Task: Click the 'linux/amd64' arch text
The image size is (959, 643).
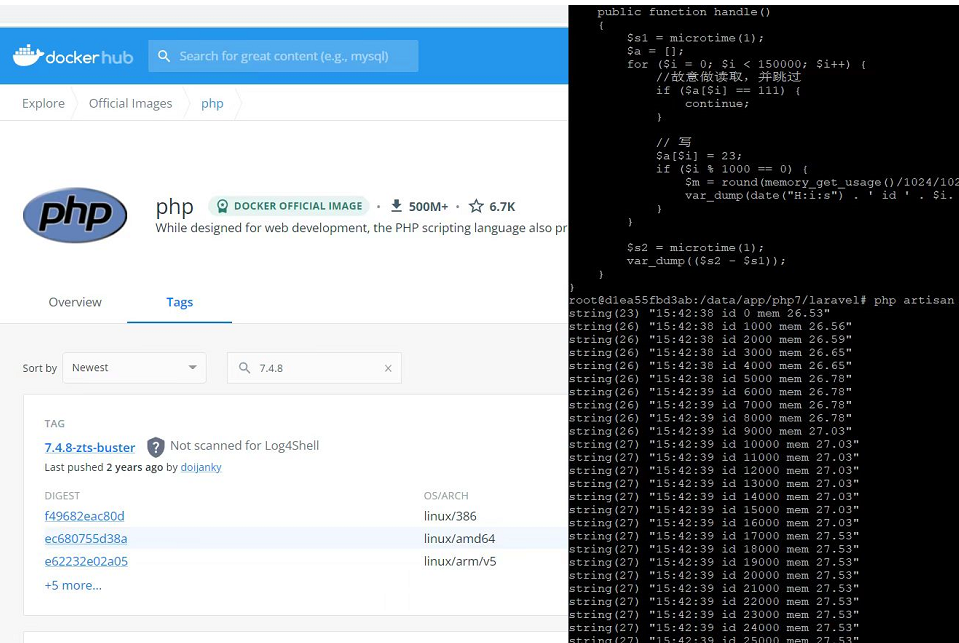Action: tap(459, 539)
